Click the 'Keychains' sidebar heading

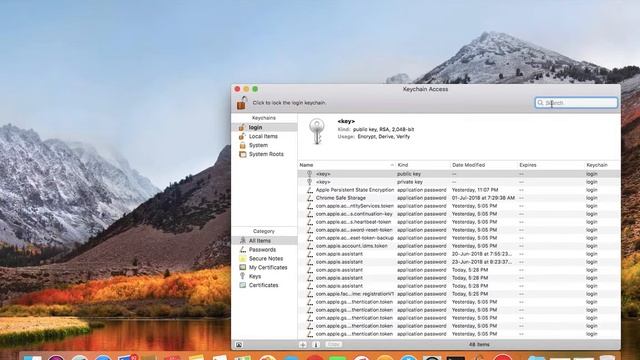pyautogui.click(x=264, y=118)
